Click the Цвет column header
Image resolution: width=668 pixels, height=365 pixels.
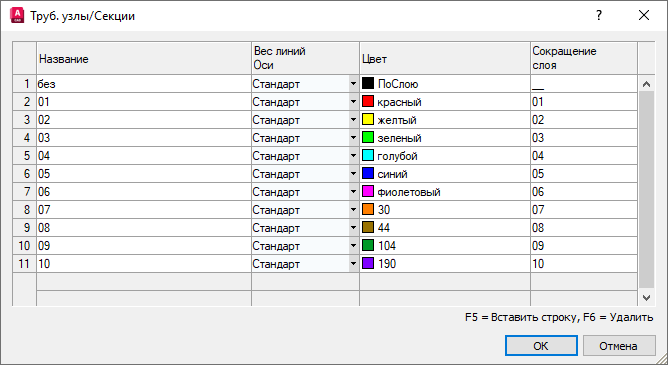tap(445, 58)
